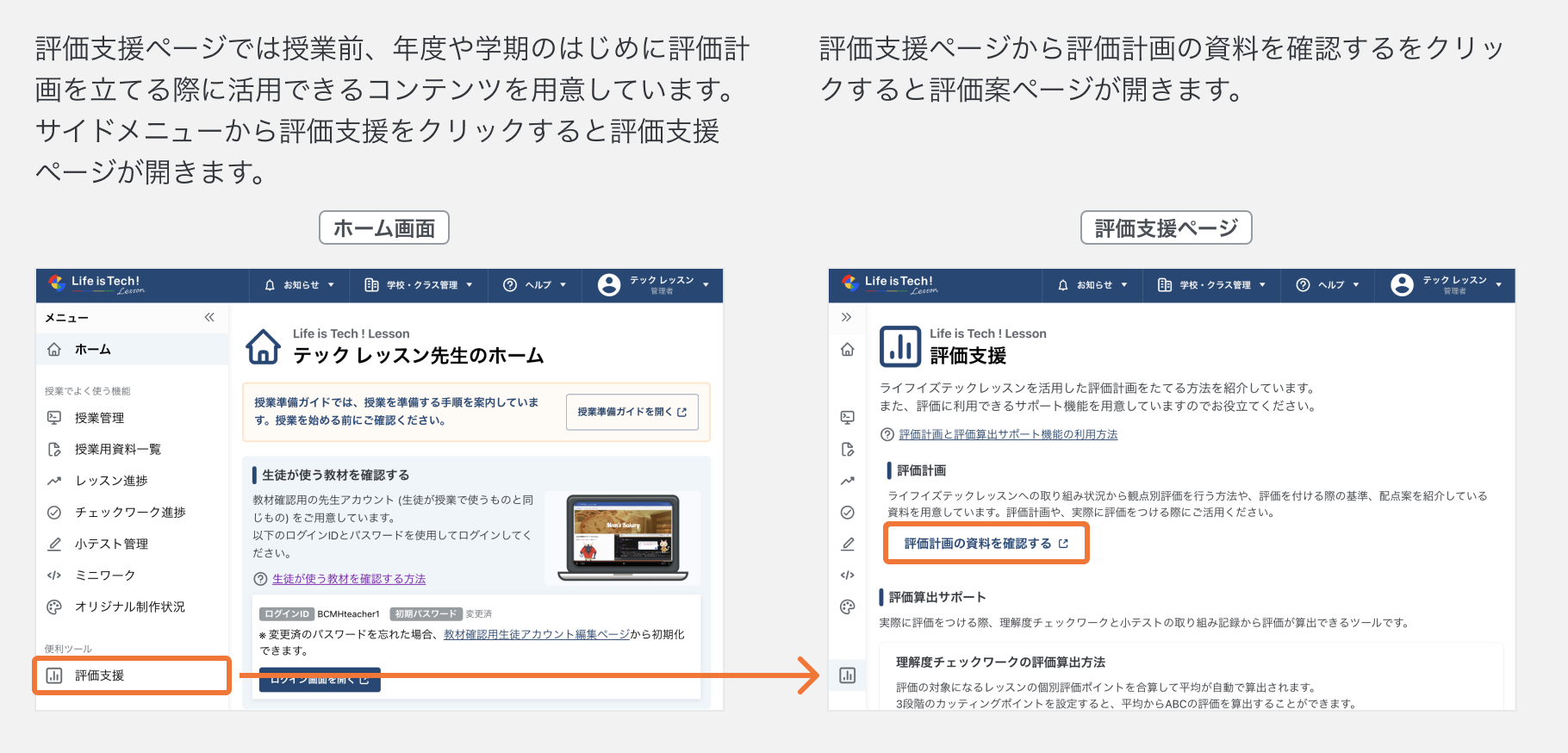
Task: Click レッスン進捗 trend icon in collapsed sidebar
Action: click(848, 481)
